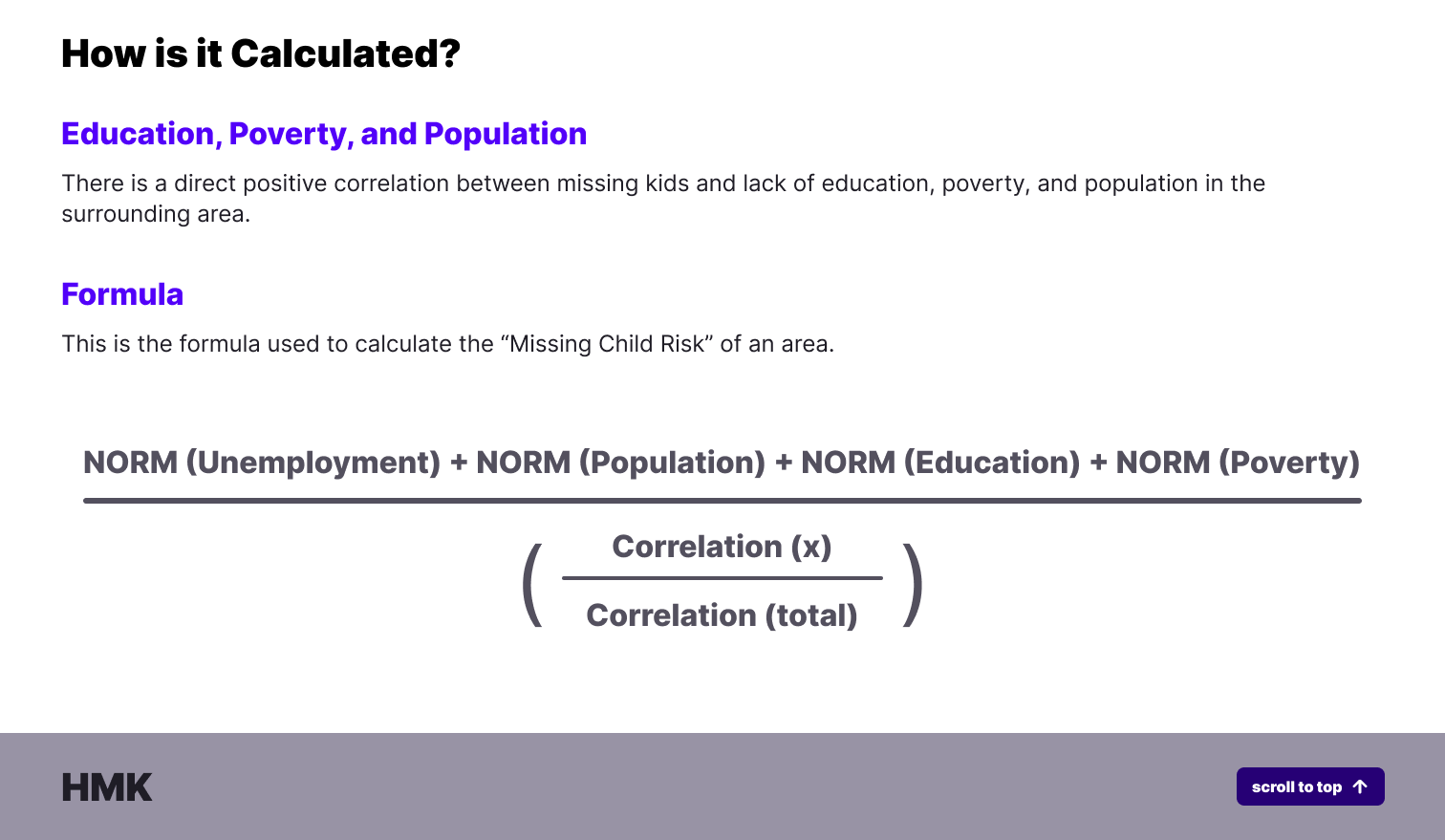Screen dimensions: 1445x840
Task: Click the formula's large left parenthesis
Action: pyautogui.click(x=532, y=584)
